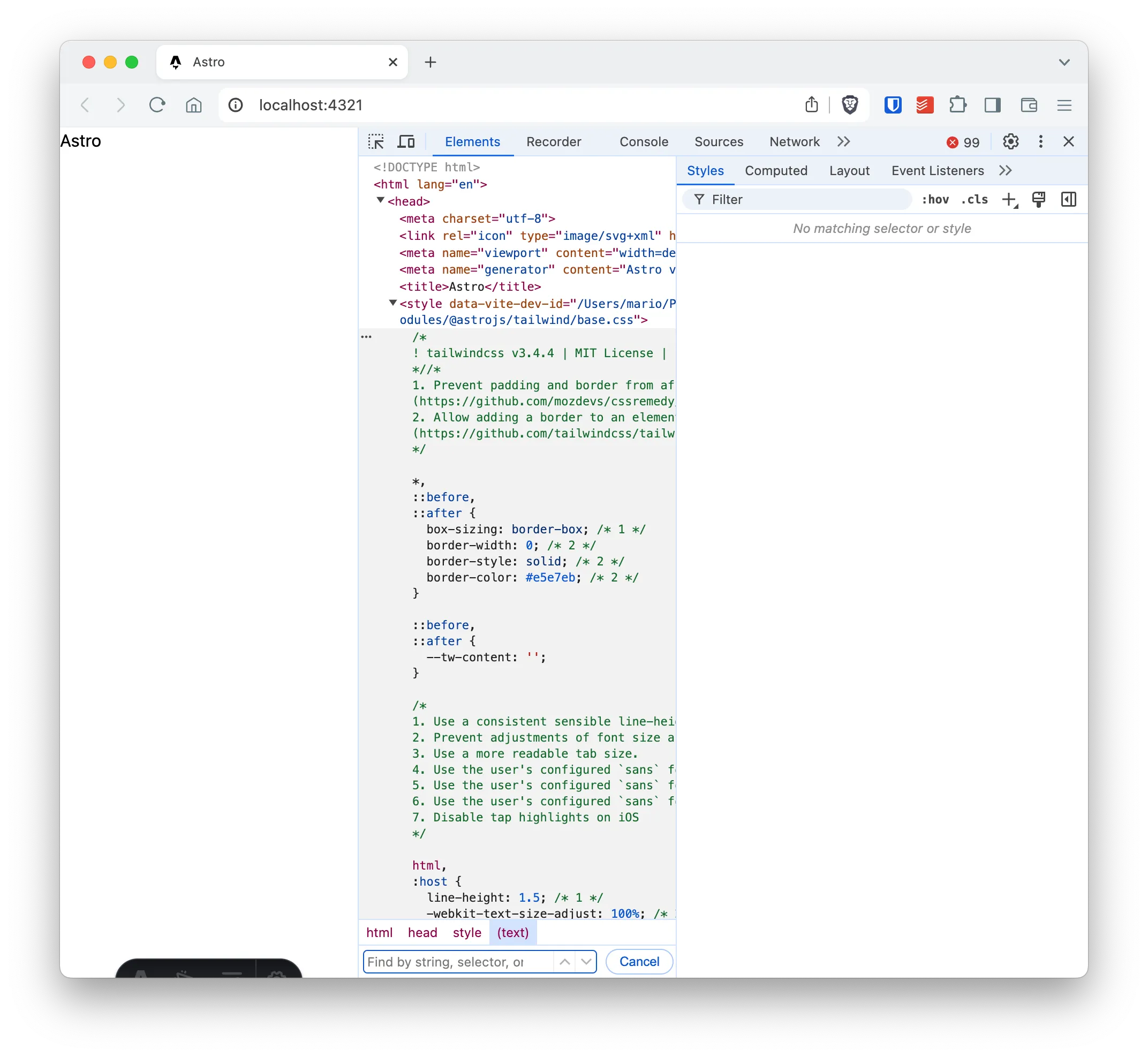This screenshot has width=1148, height=1057.
Task: Select the Layout sidebar tab
Action: tap(849, 170)
